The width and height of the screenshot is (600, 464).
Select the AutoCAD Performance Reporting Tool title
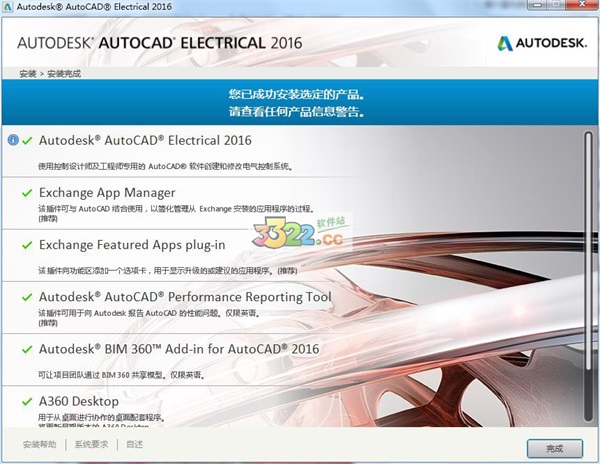click(x=185, y=297)
